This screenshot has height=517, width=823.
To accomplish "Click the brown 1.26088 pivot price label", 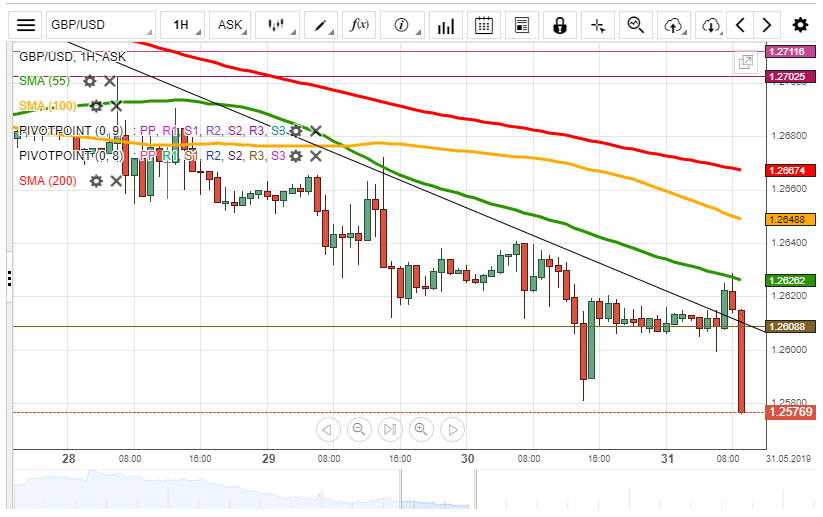I will (x=790, y=327).
